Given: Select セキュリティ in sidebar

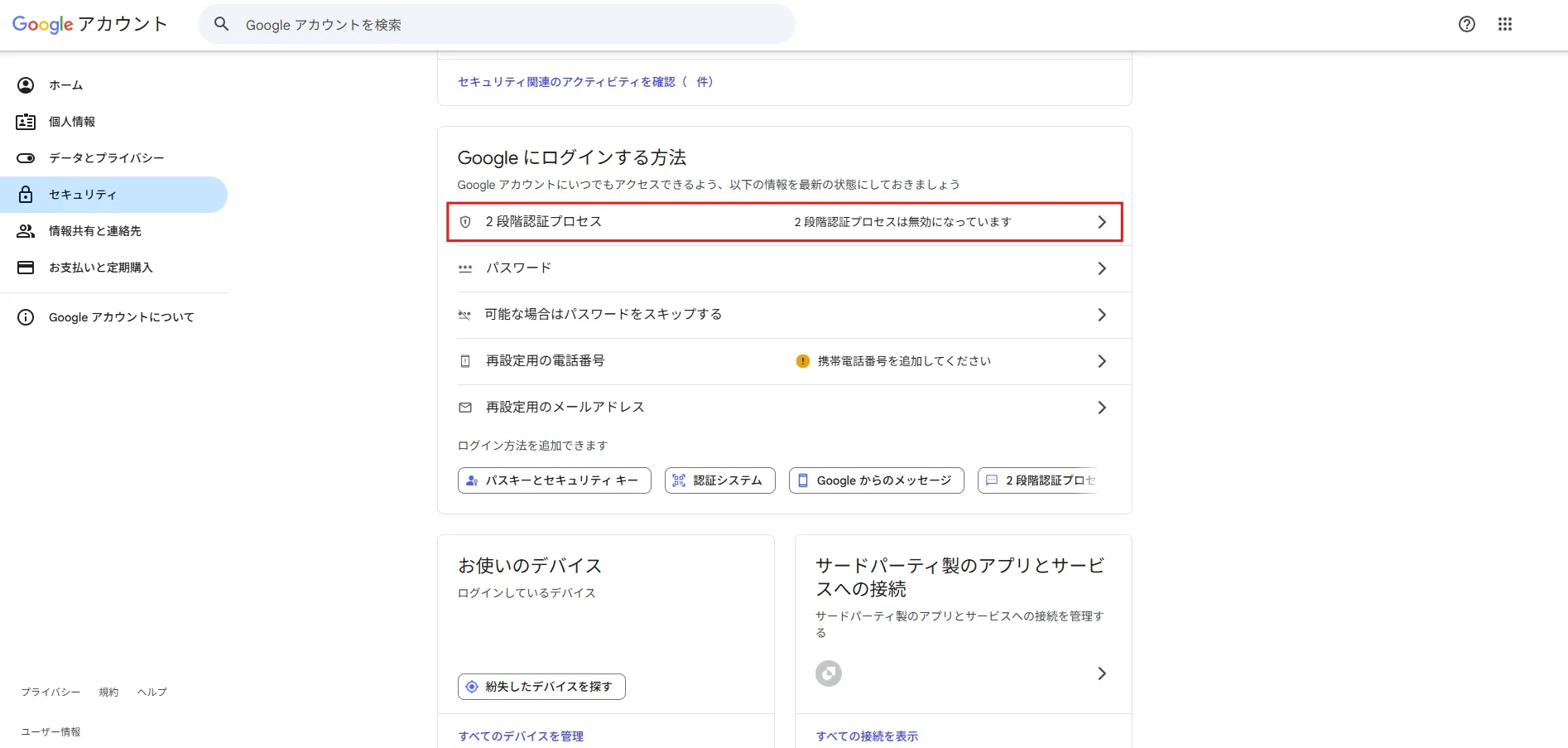Looking at the screenshot, I should (113, 195).
